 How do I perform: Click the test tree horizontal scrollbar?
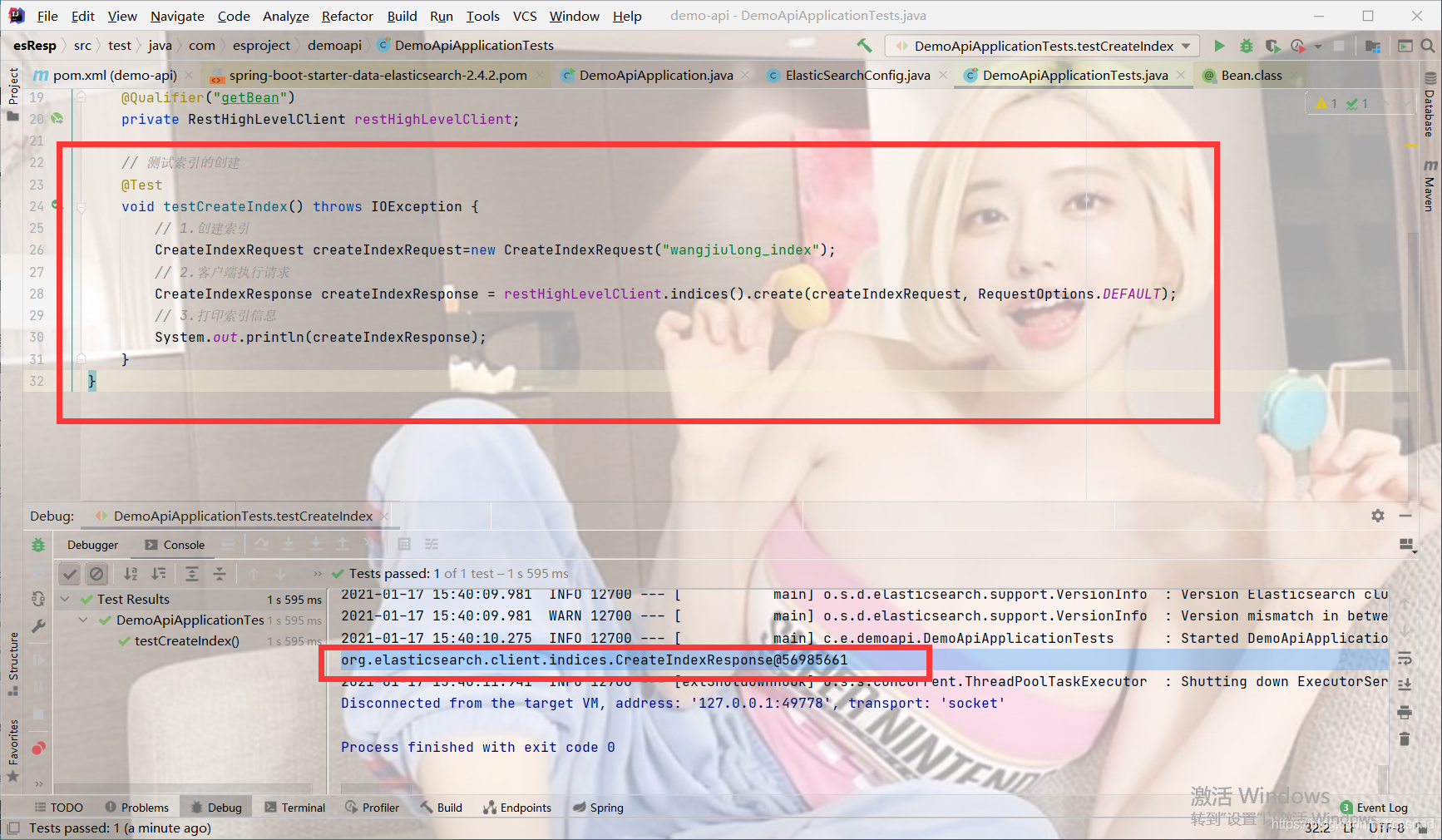pyautogui.click(x=183, y=787)
